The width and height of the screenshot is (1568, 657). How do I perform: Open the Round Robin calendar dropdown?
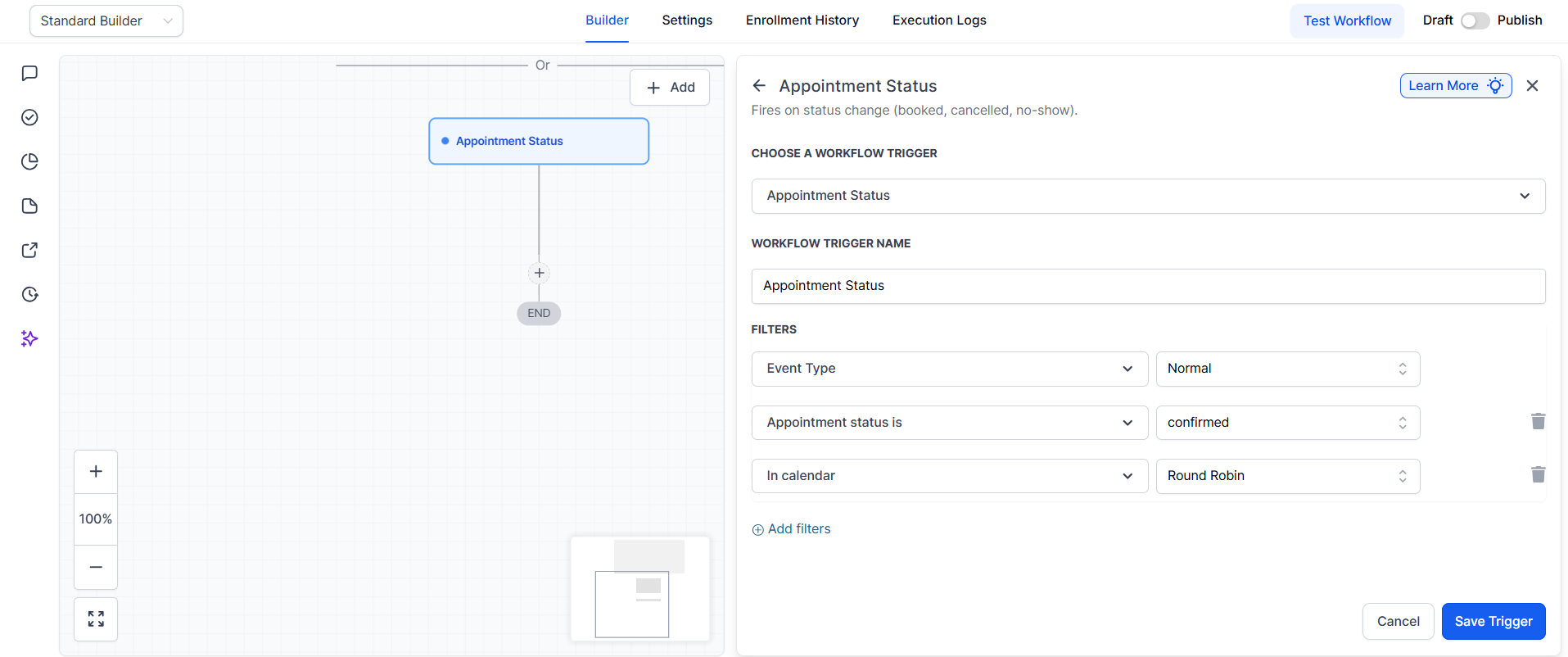(x=1287, y=476)
